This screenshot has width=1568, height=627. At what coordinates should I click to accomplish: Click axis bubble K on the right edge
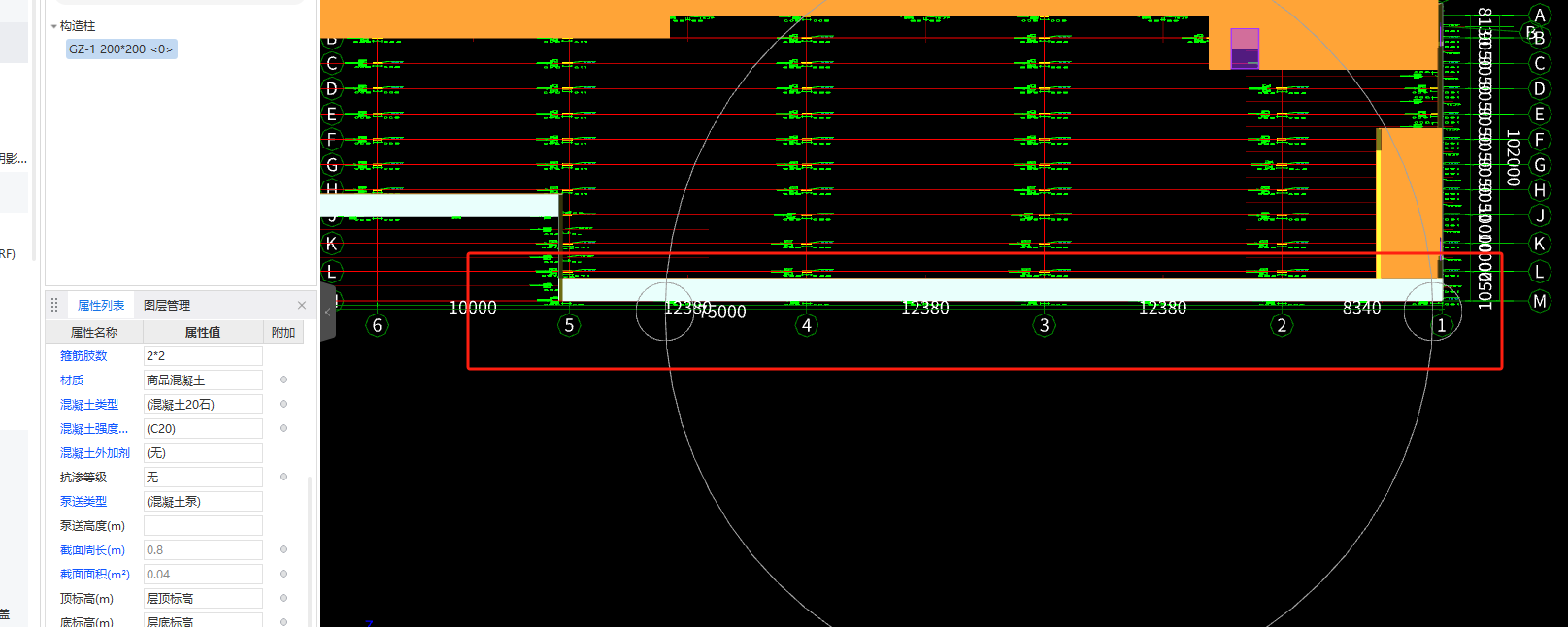[x=1539, y=244]
